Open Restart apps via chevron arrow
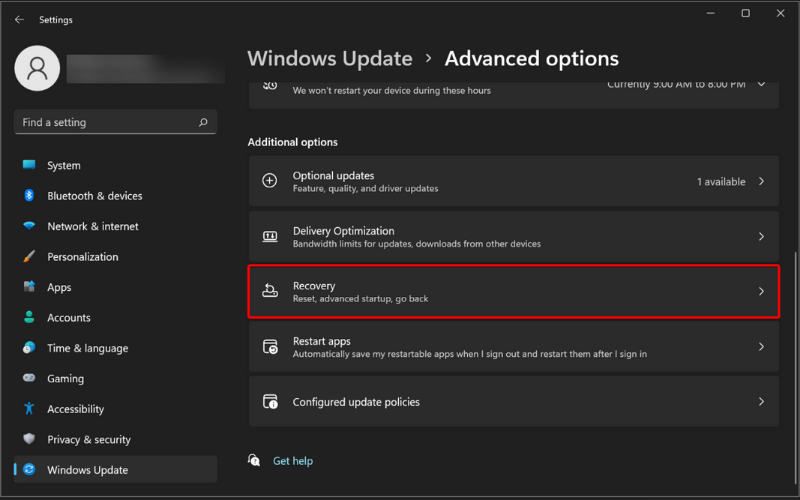 coord(761,346)
